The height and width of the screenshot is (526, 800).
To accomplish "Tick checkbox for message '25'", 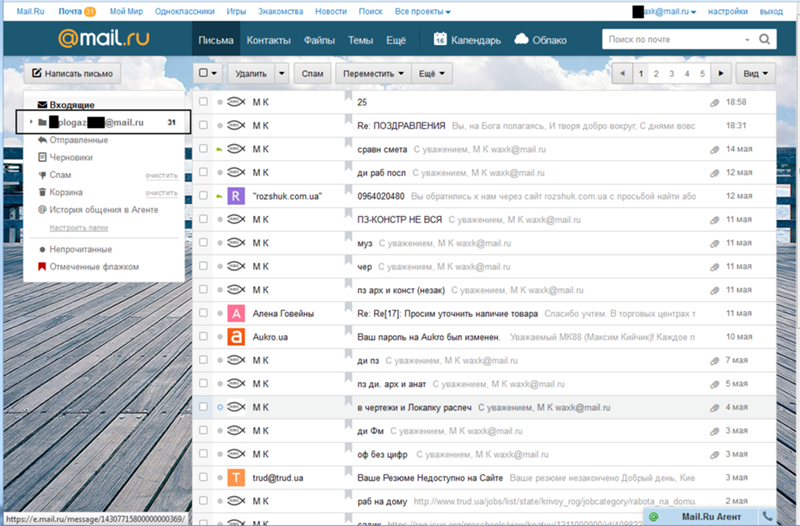I will (x=203, y=102).
